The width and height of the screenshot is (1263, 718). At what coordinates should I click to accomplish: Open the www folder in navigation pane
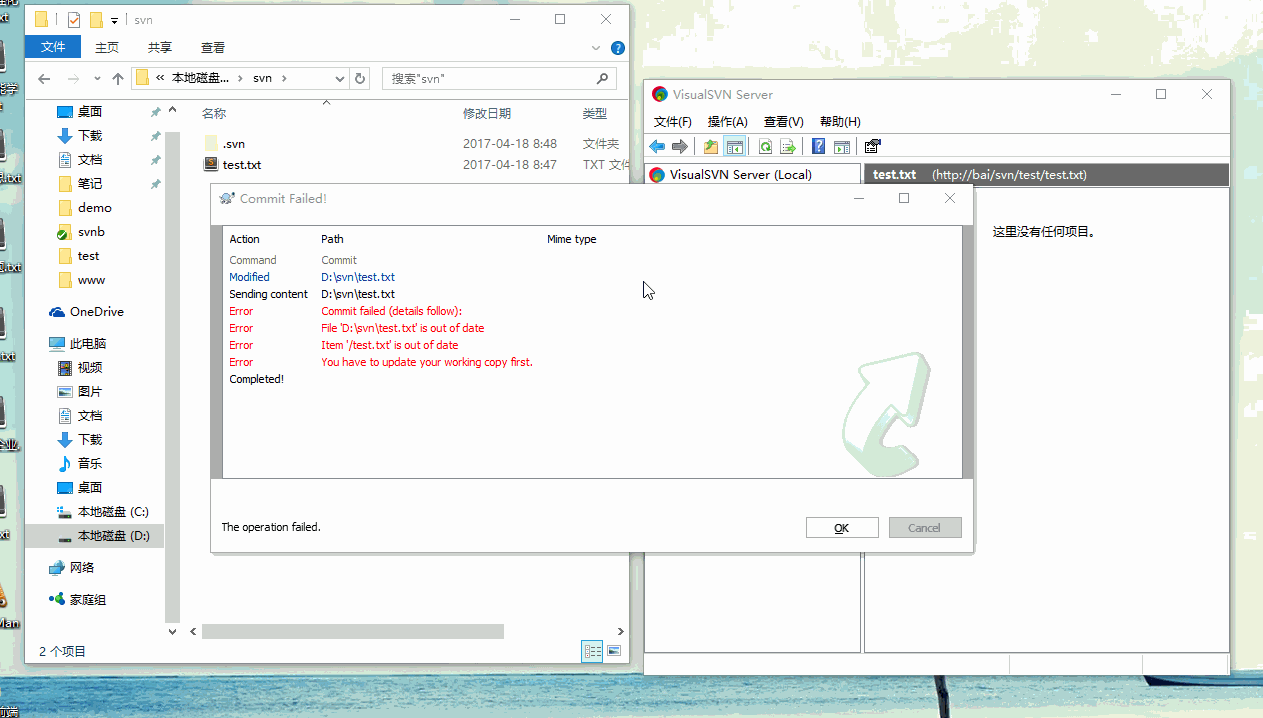pos(91,280)
